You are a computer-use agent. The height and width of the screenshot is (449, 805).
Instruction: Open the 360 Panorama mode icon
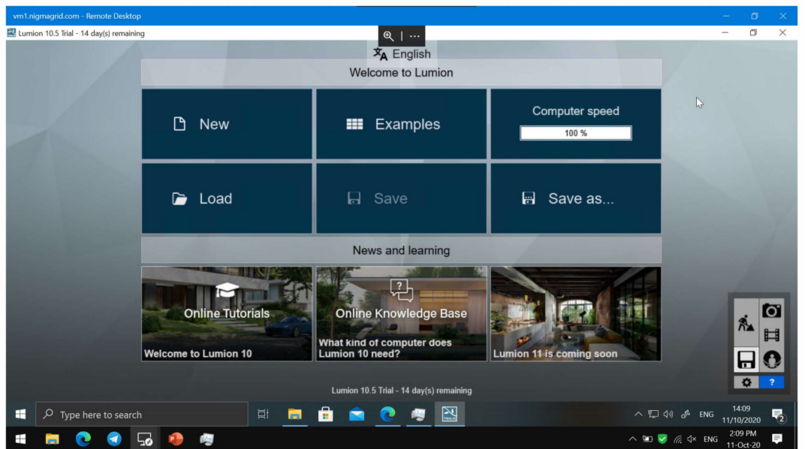771,359
